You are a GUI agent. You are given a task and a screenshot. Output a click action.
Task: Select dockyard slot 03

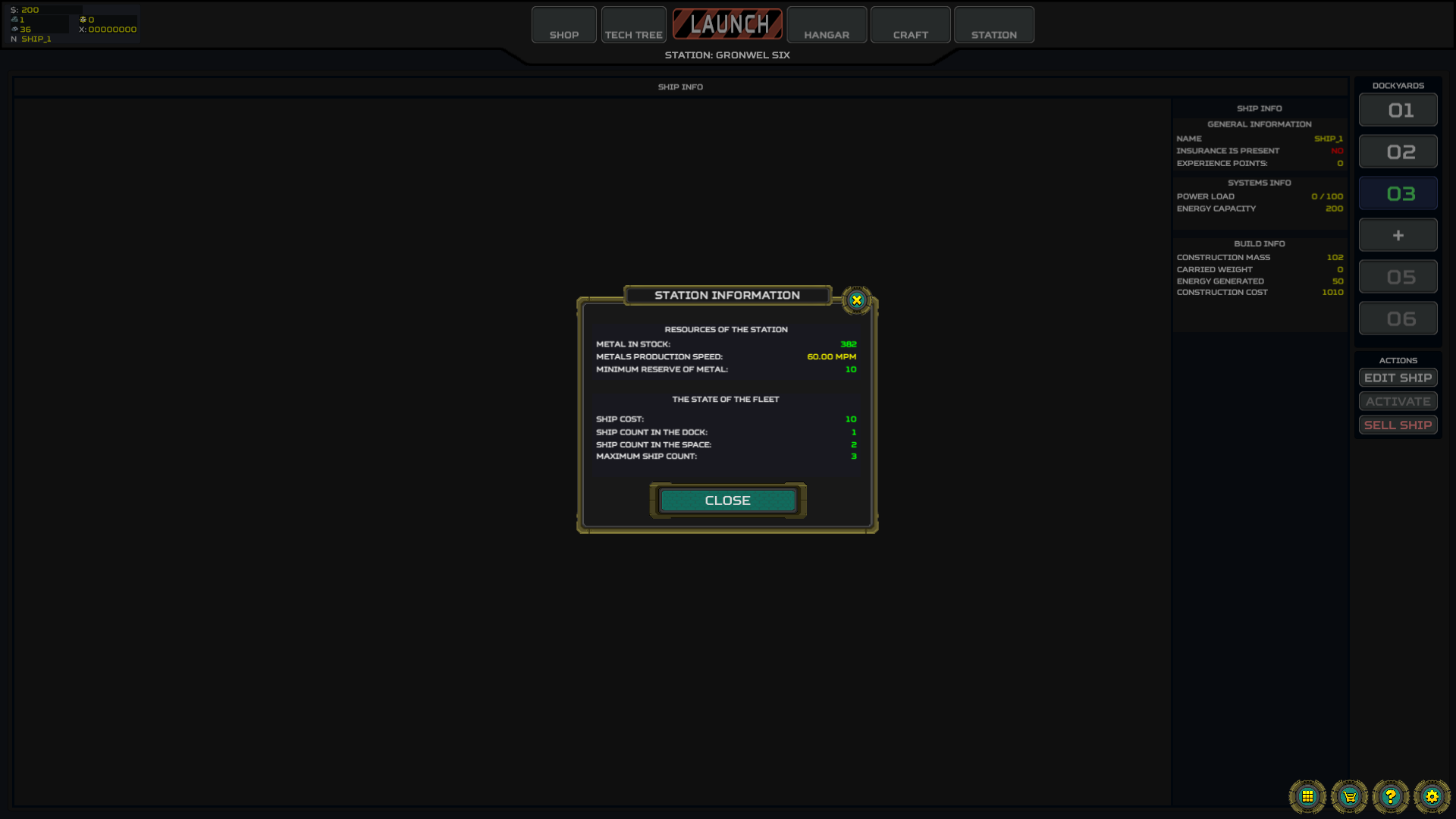tap(1398, 193)
